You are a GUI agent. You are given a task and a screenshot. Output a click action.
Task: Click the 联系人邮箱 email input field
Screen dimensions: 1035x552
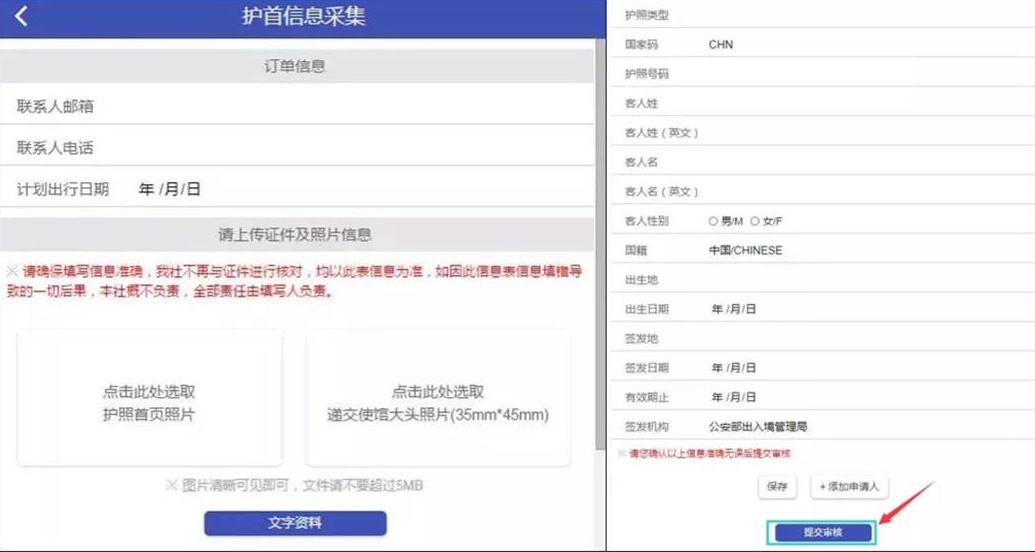[350, 107]
